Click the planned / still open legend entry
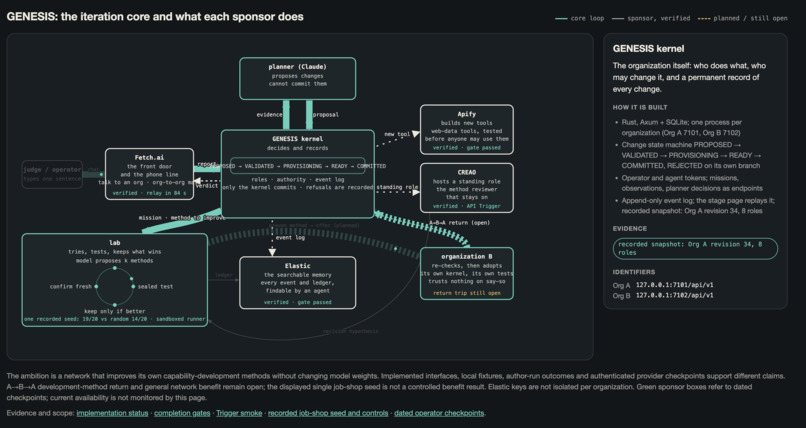The height and width of the screenshot is (428, 806). coord(743,18)
